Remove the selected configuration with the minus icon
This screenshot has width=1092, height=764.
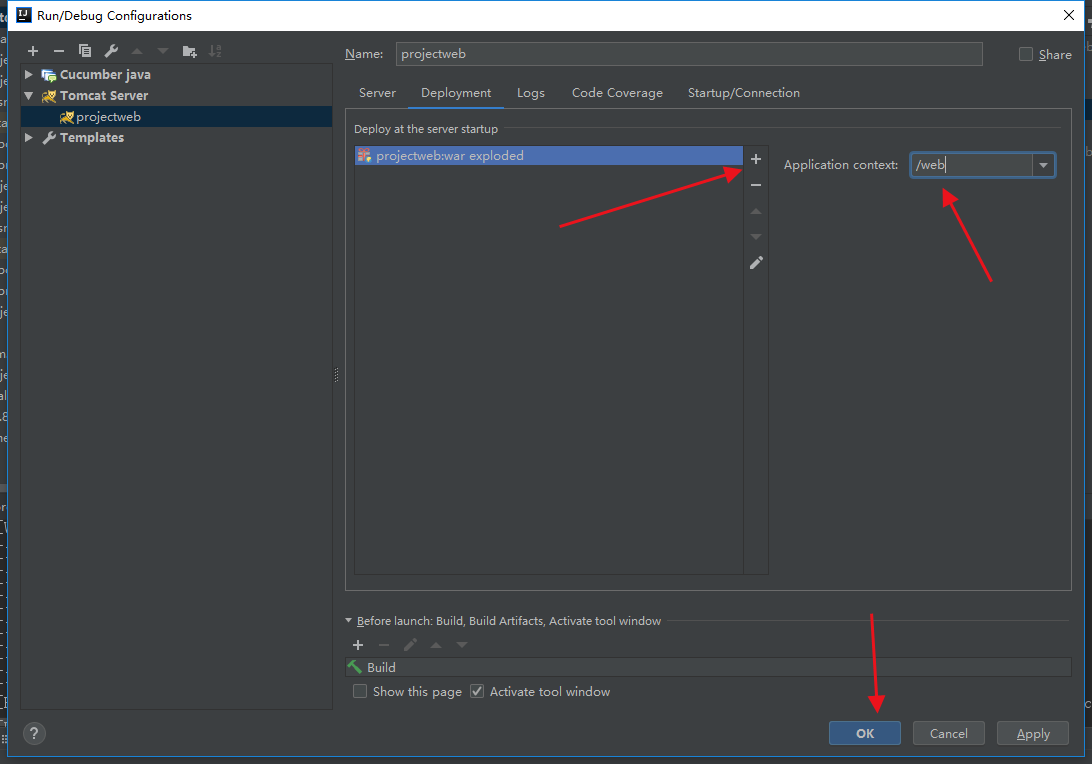coord(58,51)
